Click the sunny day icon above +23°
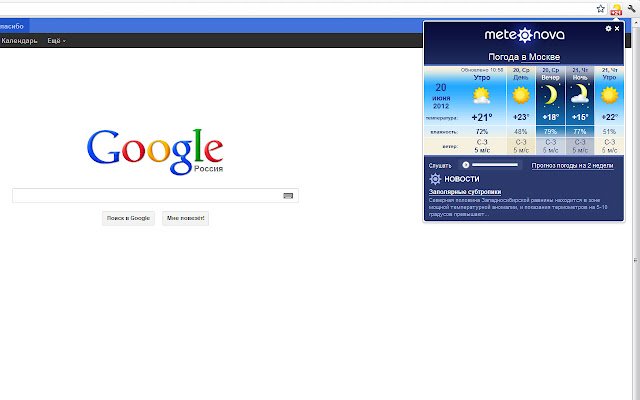 (521, 96)
